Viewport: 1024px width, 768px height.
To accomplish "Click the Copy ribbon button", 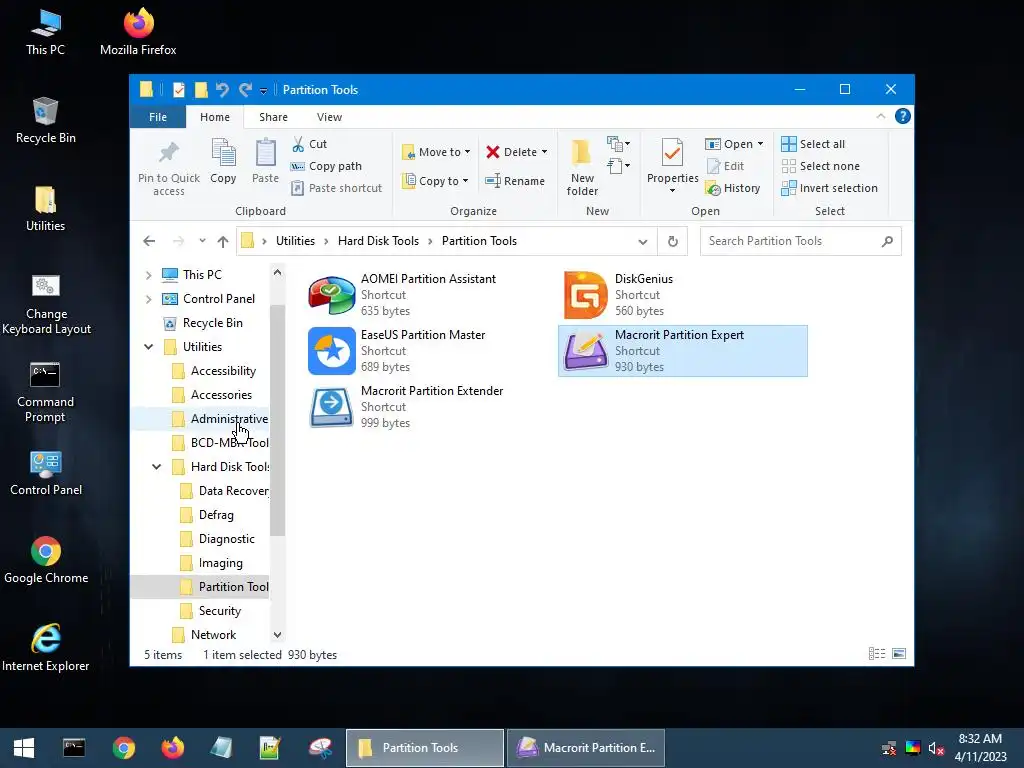I will (x=223, y=161).
